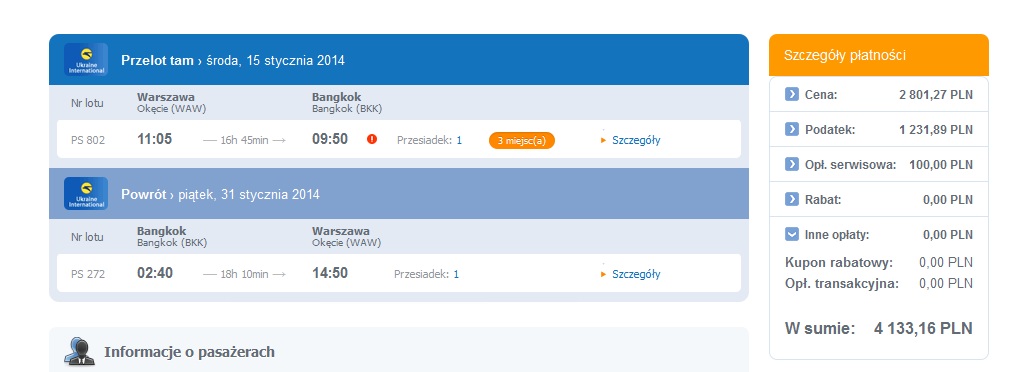This screenshot has height=372, width=1021.
Task: Expand the Cena price row arrow
Action: [792, 94]
